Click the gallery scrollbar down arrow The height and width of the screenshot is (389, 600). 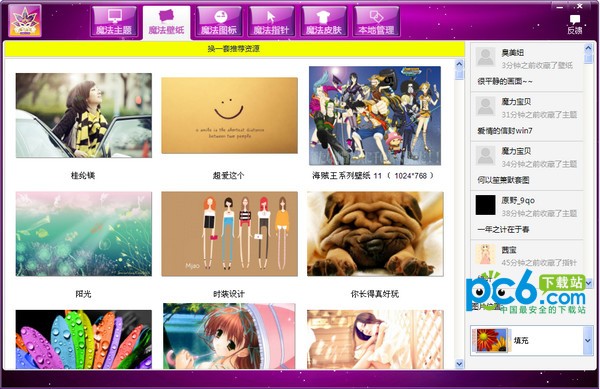(x=459, y=363)
